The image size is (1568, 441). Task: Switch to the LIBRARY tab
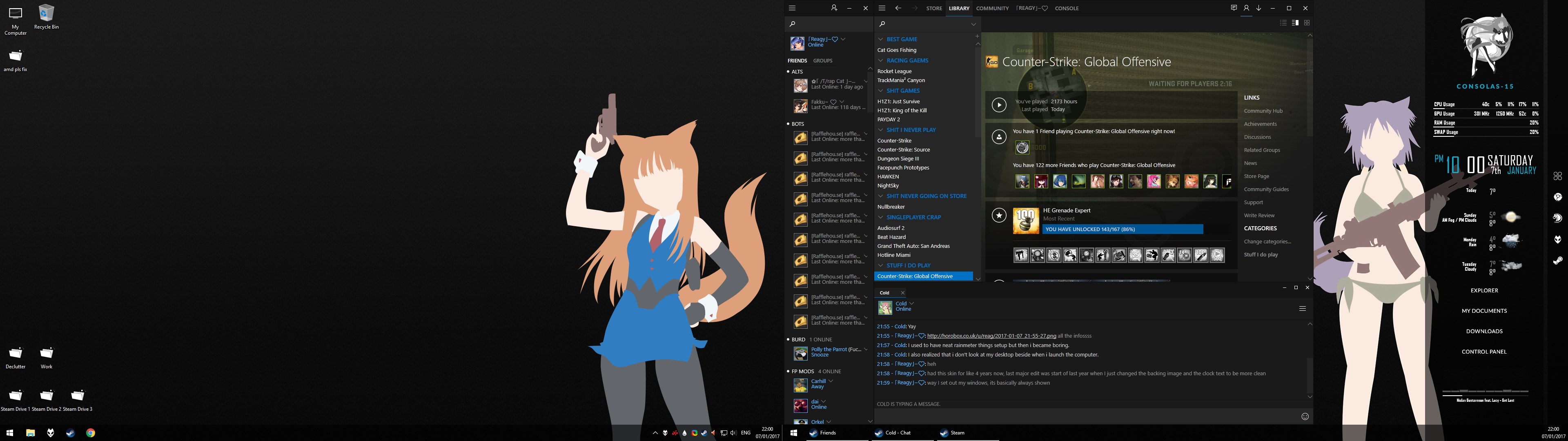pyautogui.click(x=959, y=9)
